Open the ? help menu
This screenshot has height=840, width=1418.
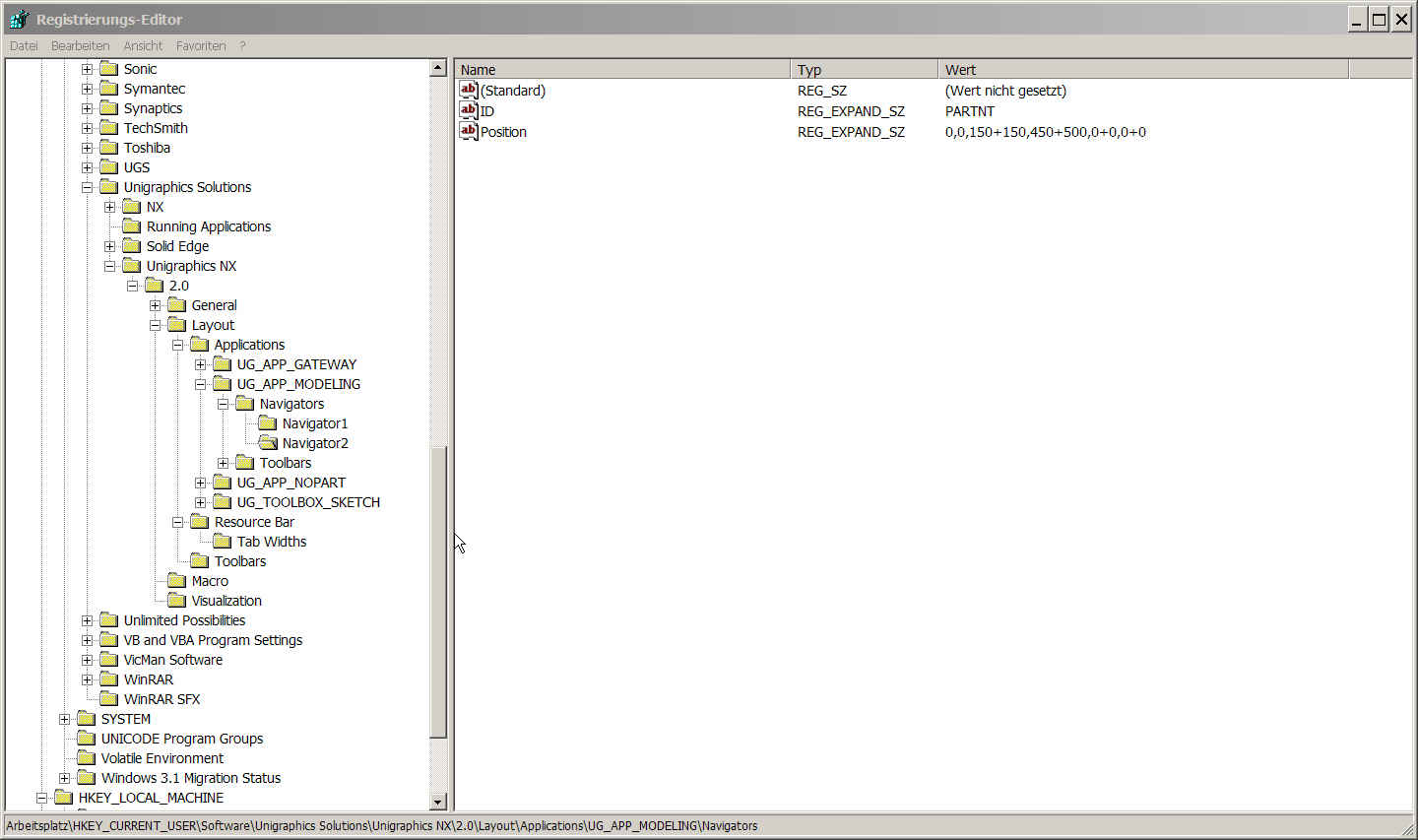coord(242,45)
